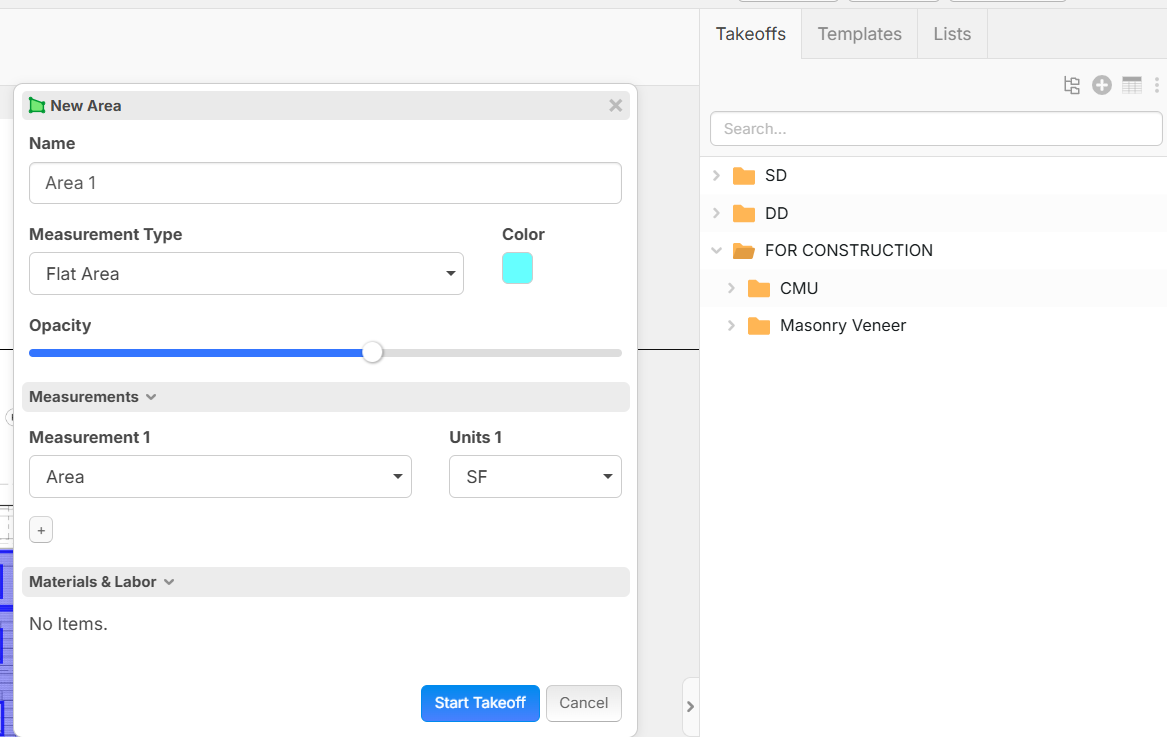Collapse the FOR CONSTRUCTION folder

click(716, 251)
